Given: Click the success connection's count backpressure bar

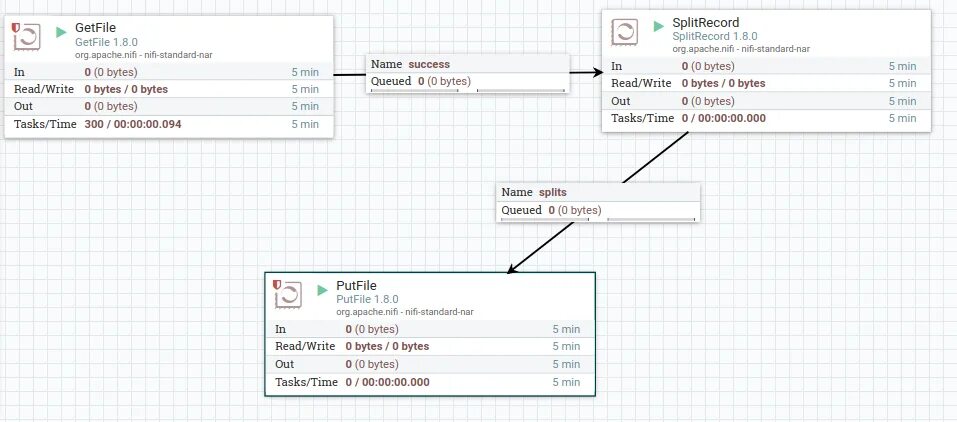Looking at the screenshot, I should [x=415, y=90].
